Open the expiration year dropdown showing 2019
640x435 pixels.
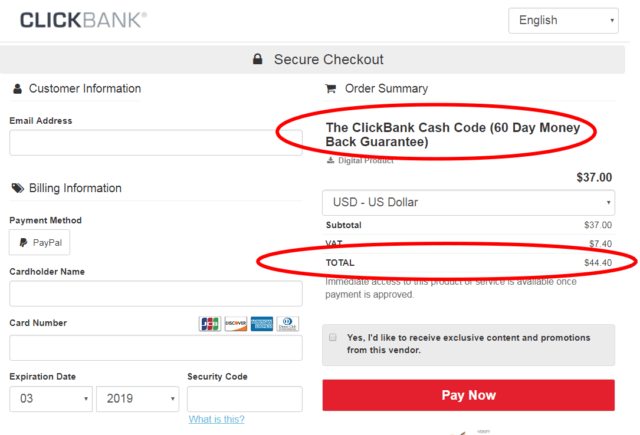pos(138,399)
